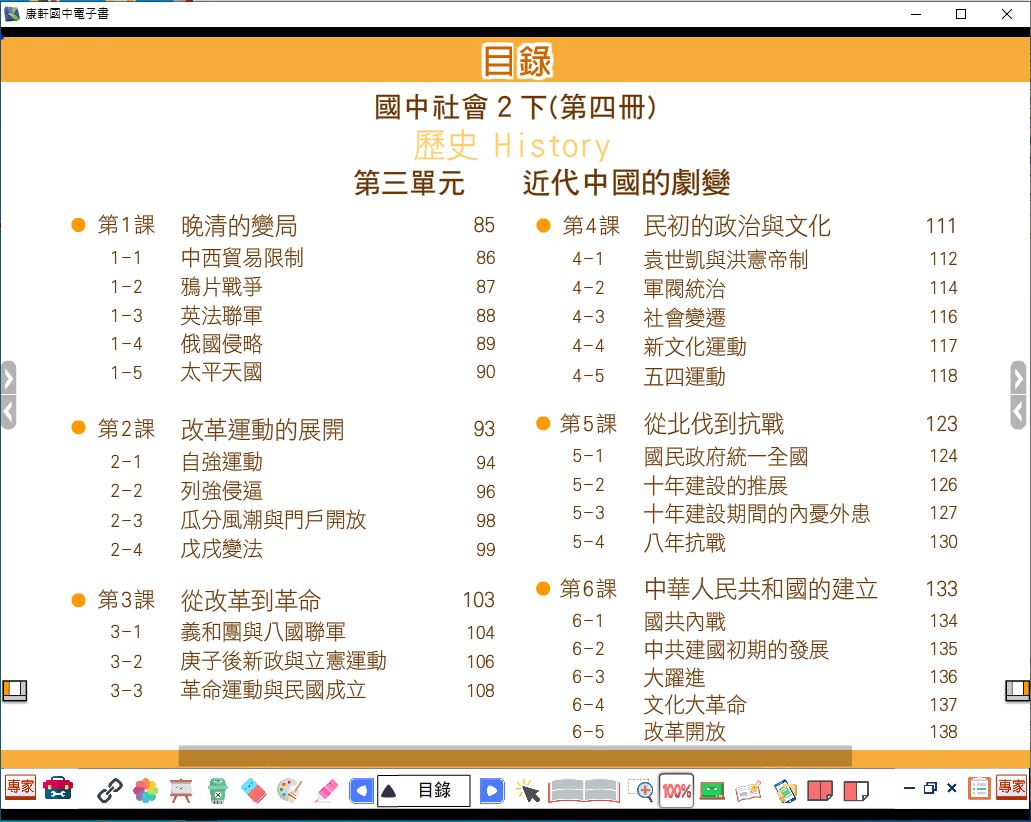Click the chain link icon
The image size is (1031, 822).
pyautogui.click(x=109, y=791)
